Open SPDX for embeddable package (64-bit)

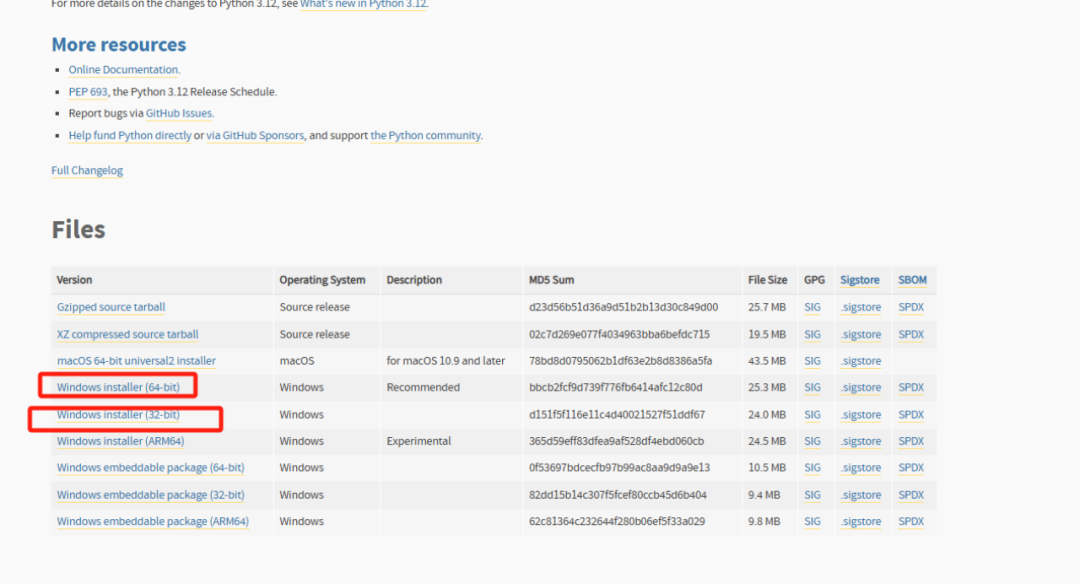pos(911,468)
